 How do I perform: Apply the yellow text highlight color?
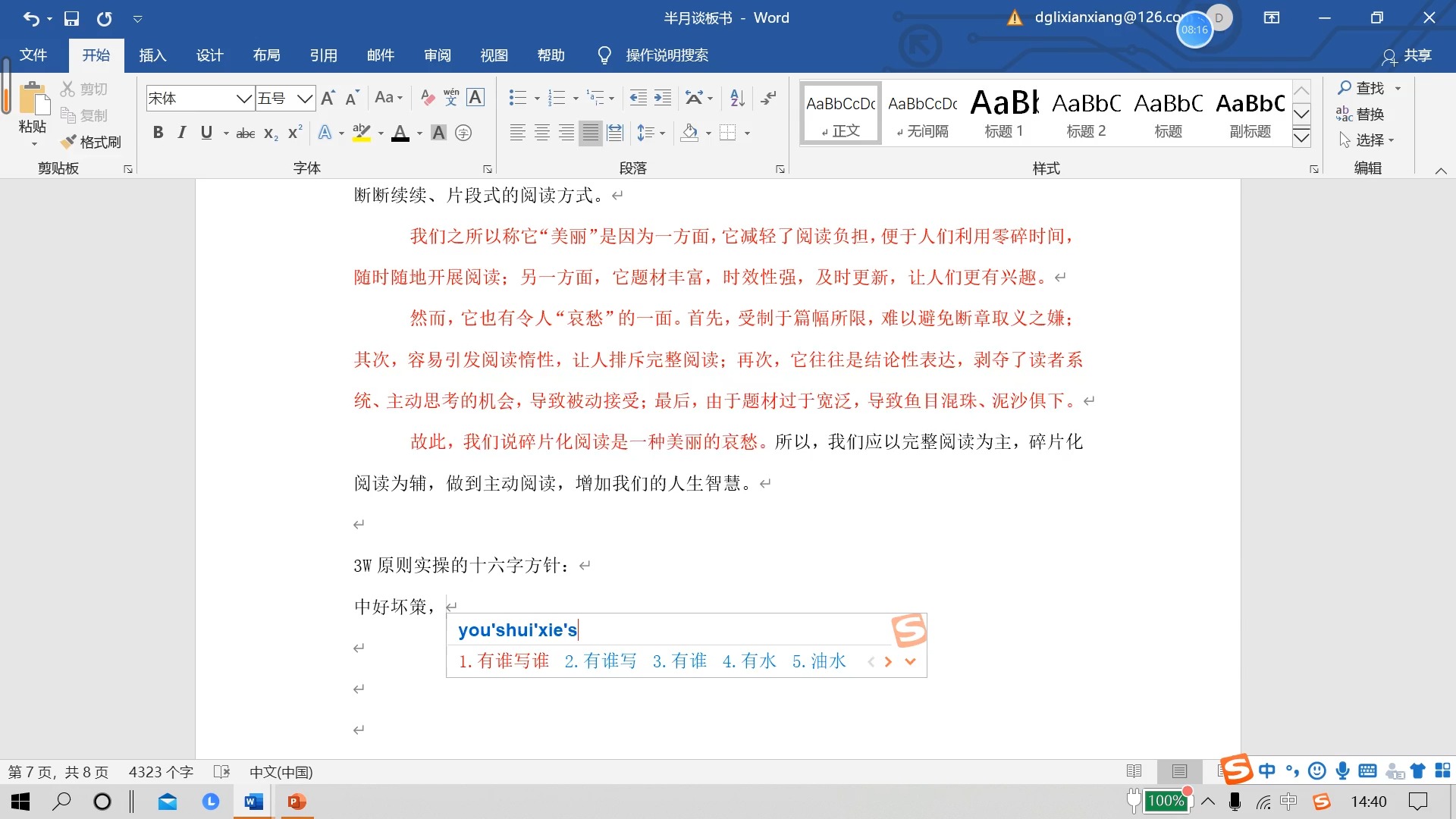point(362,133)
